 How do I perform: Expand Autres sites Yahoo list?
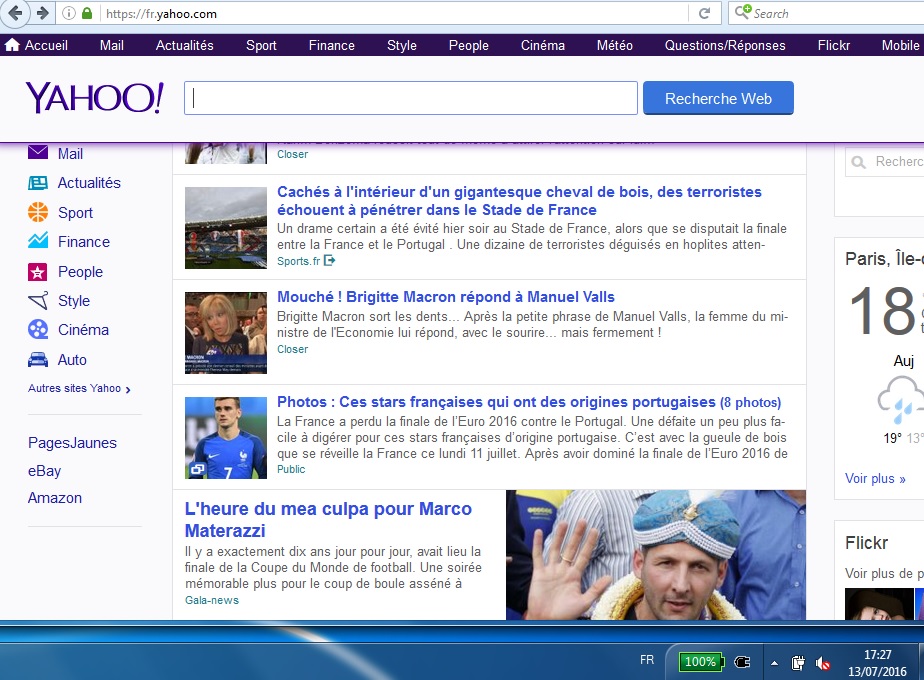coord(79,388)
